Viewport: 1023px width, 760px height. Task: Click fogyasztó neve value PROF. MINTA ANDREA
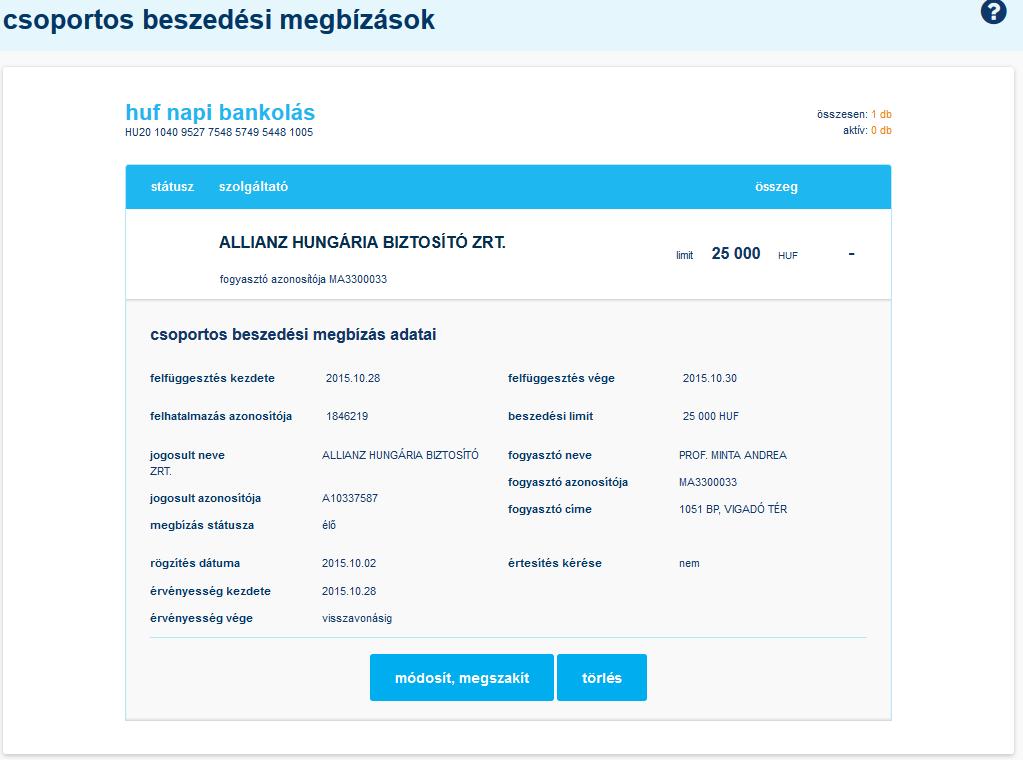(x=733, y=455)
